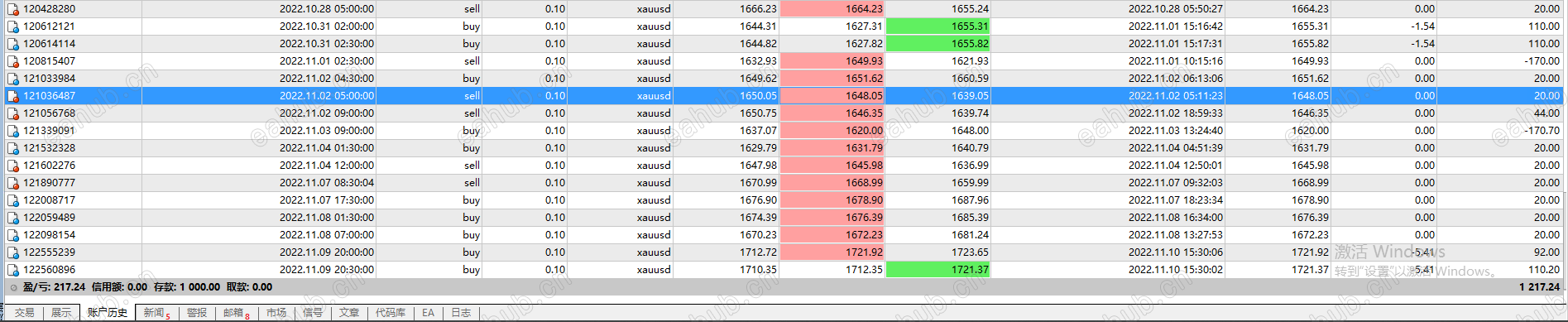
Task: Click the order icon for ticket 120428280
Action: point(12,9)
